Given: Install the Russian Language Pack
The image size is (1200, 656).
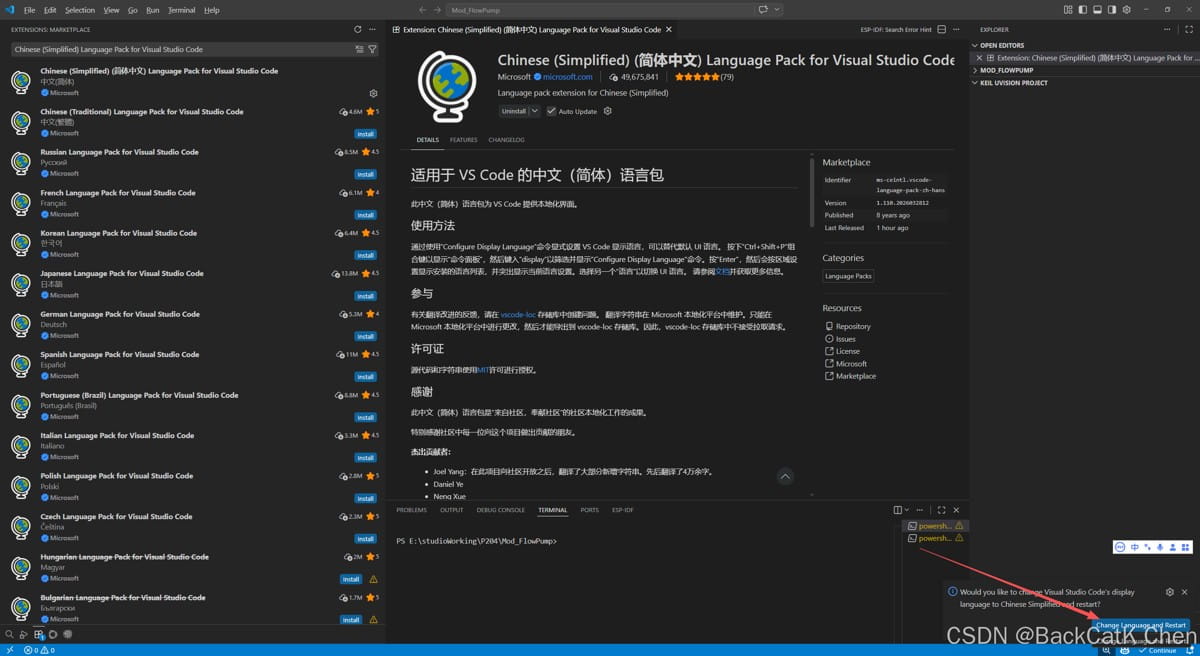Looking at the screenshot, I should [365, 174].
